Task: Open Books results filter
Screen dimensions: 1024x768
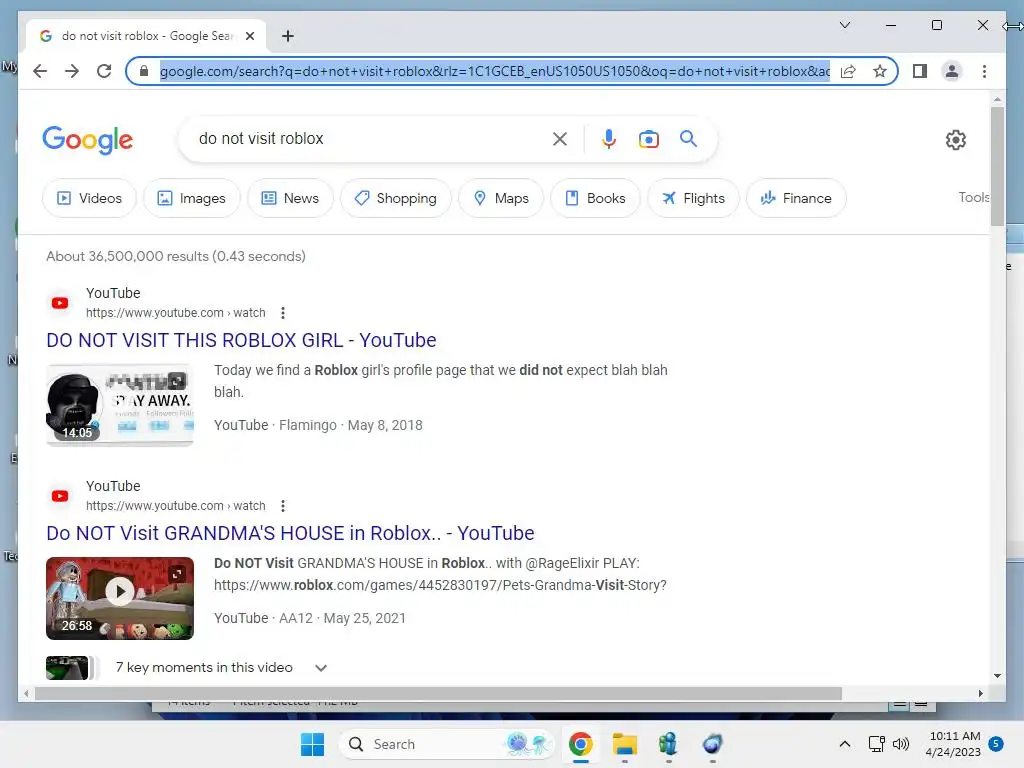Action: pyautogui.click(x=595, y=198)
